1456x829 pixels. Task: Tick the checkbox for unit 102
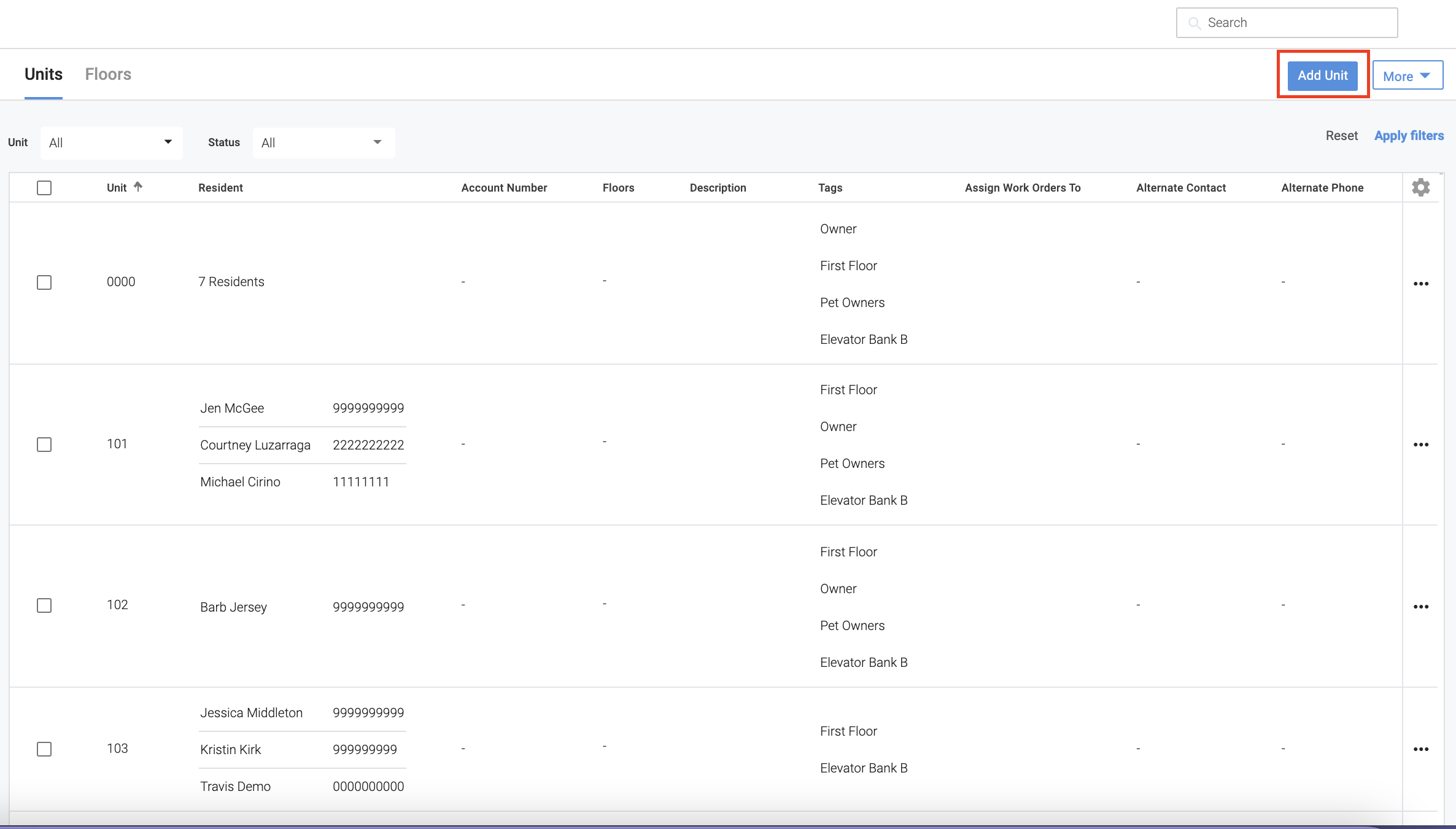(44, 605)
